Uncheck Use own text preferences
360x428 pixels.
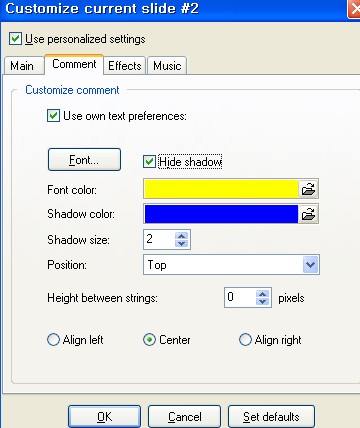click(x=53, y=116)
